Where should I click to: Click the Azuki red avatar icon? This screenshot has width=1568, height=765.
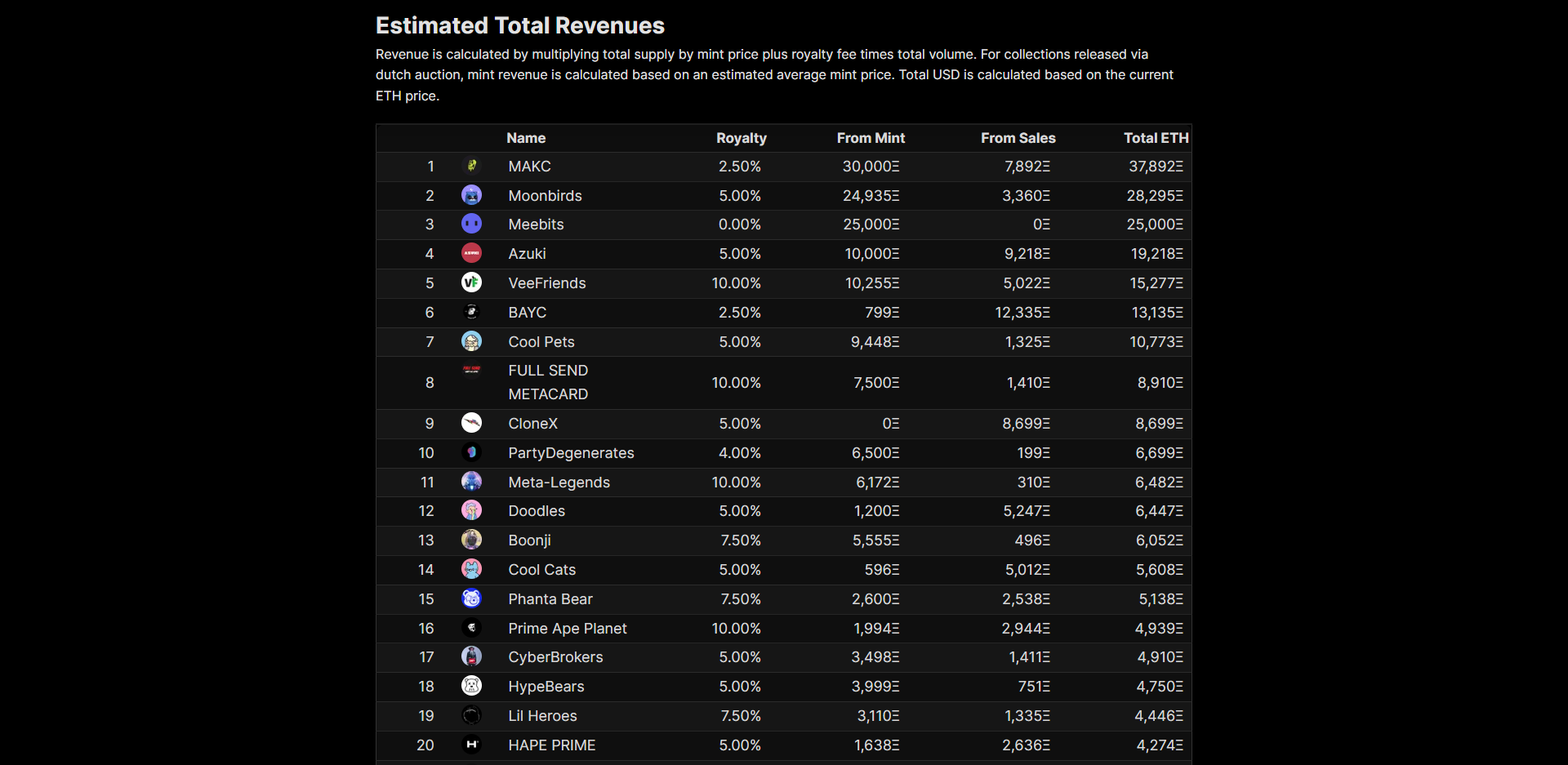coord(471,253)
